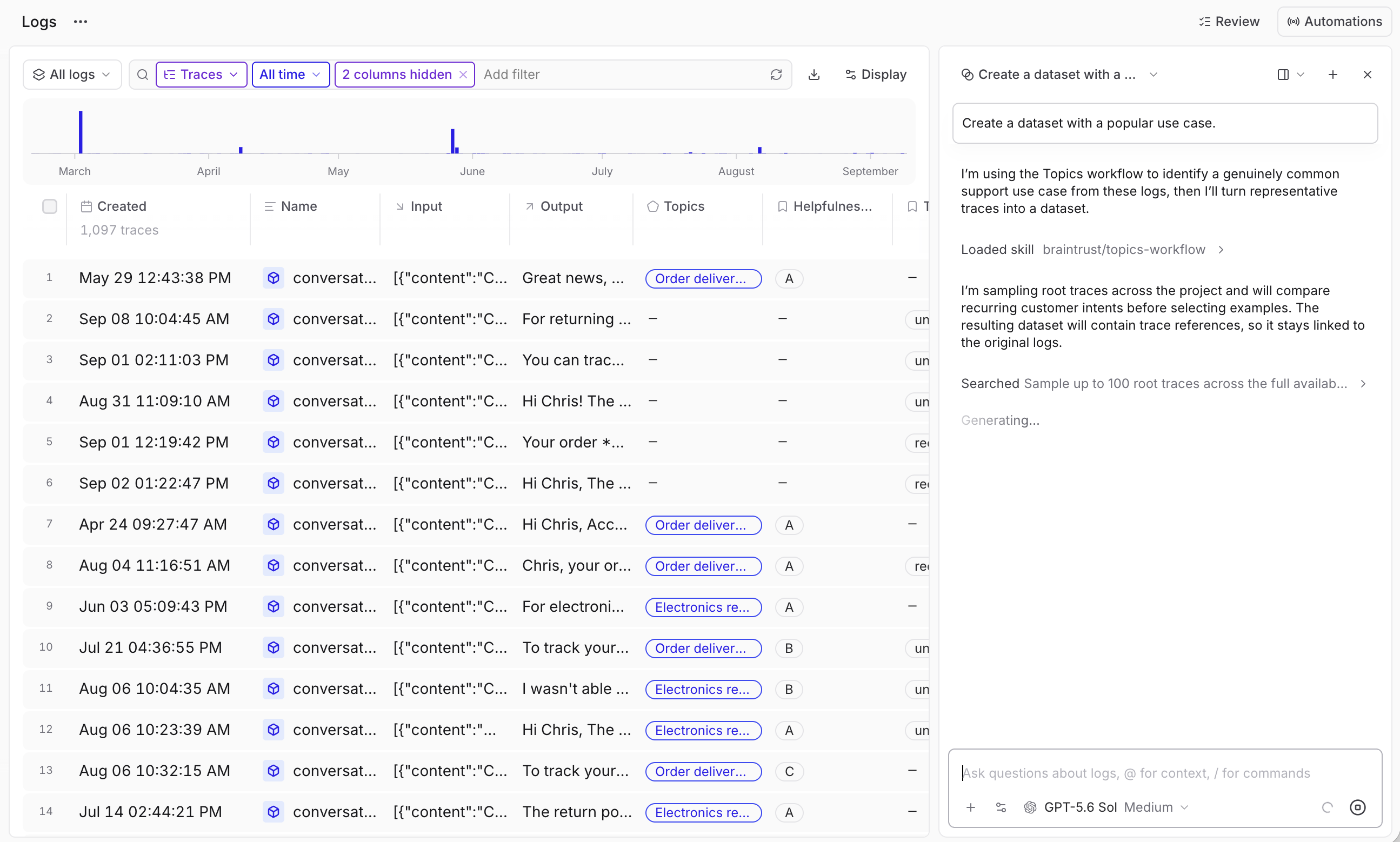Click the search magnifier icon in filter bar
The width and height of the screenshot is (1400, 842).
(x=143, y=75)
